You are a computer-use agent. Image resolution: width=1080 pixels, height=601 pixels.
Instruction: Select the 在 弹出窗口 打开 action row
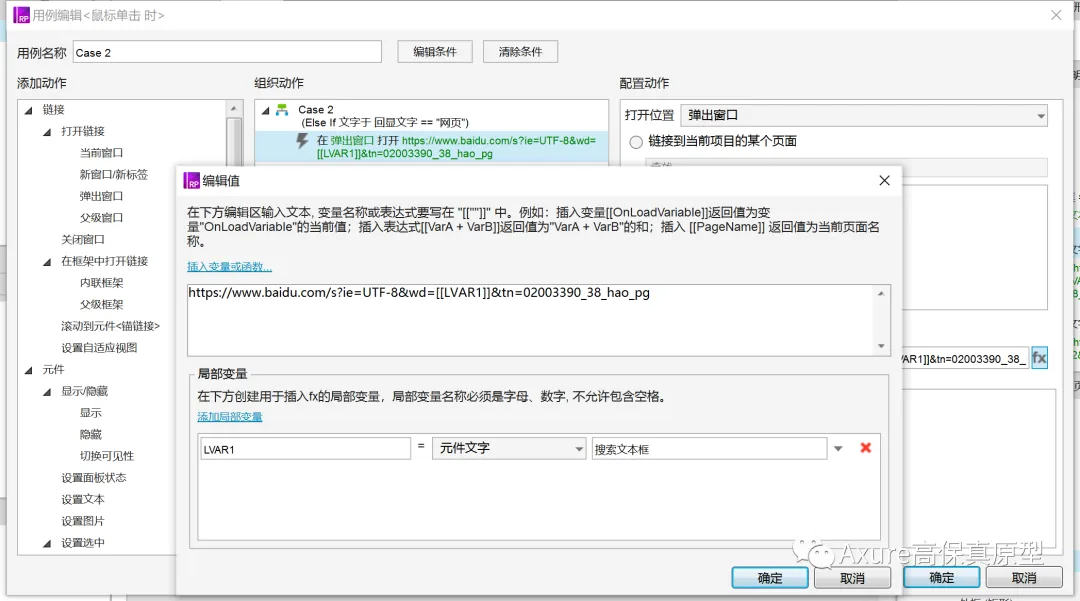tap(432, 147)
